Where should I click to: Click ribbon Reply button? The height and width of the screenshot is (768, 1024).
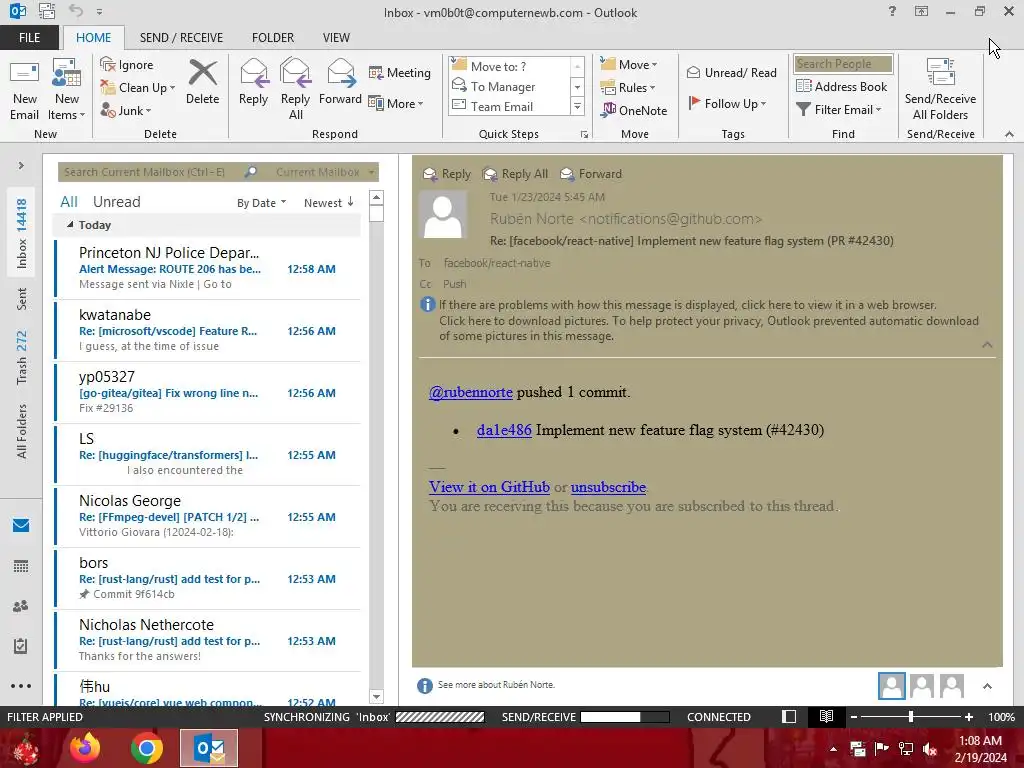pyautogui.click(x=253, y=82)
